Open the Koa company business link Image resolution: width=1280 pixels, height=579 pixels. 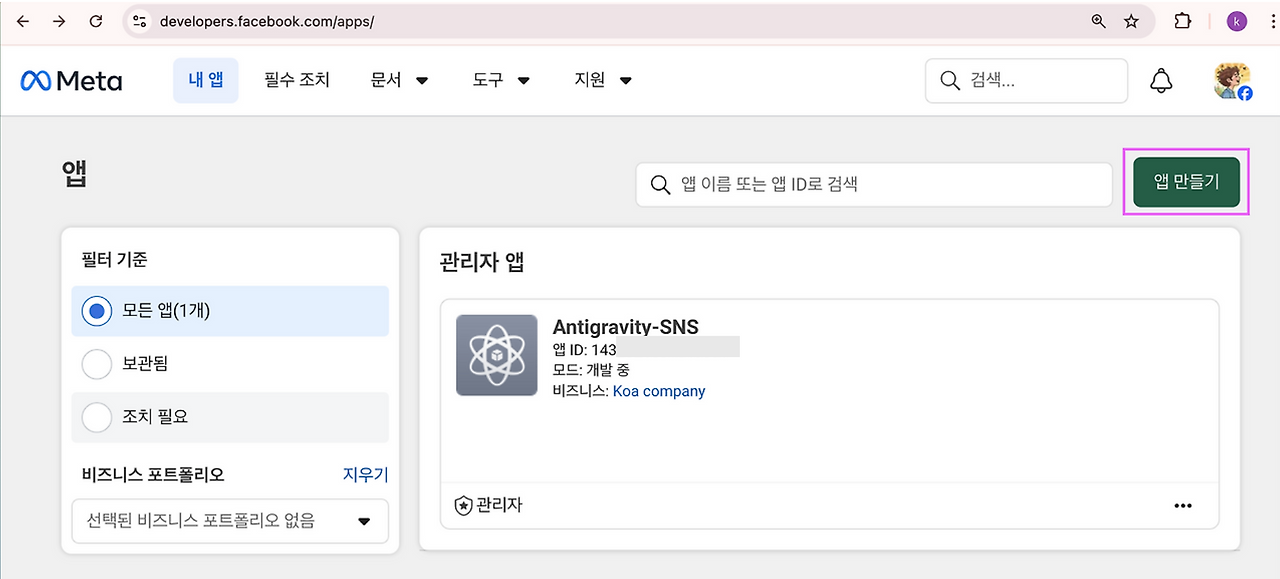click(659, 391)
